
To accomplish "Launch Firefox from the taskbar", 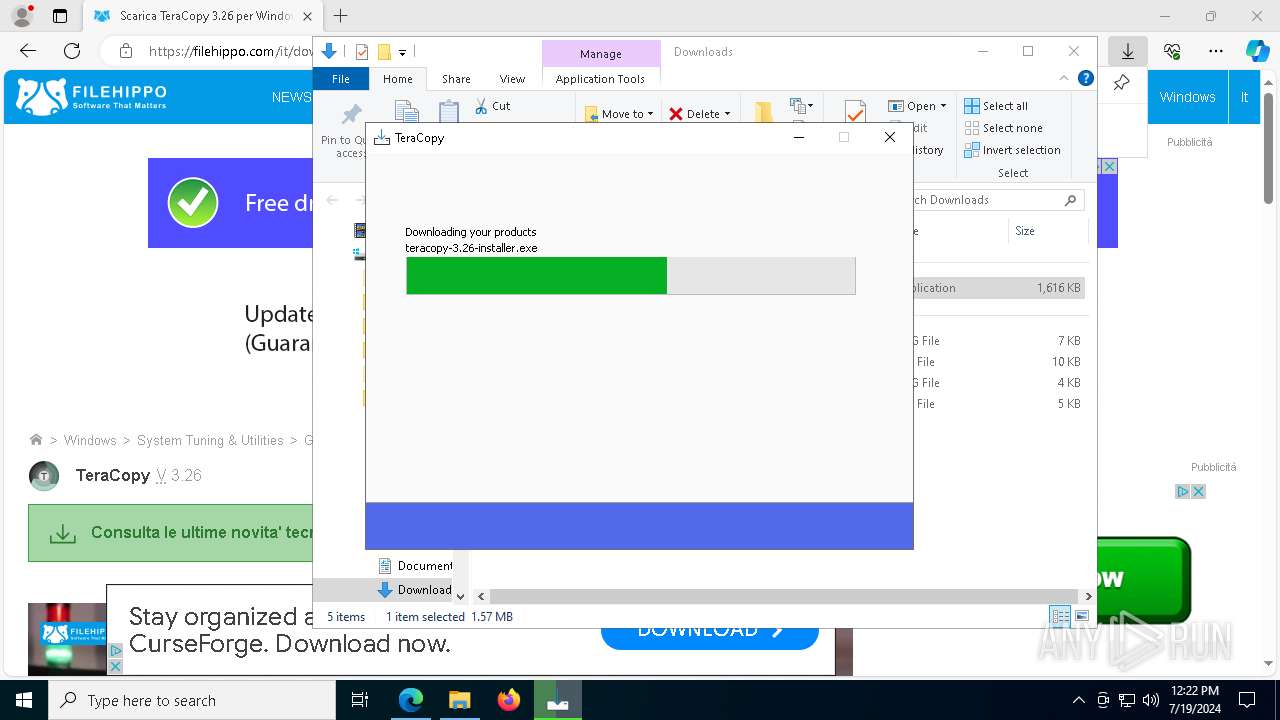I will pyautogui.click(x=509, y=701).
